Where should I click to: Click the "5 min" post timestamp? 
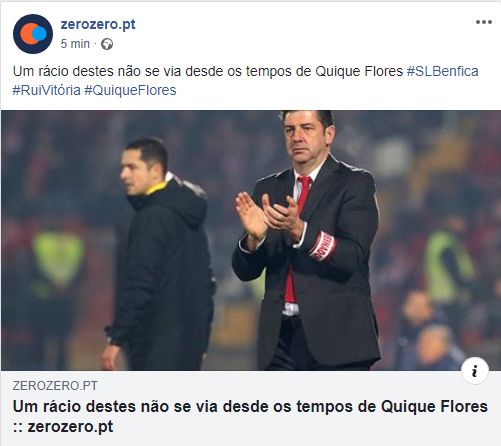(x=75, y=44)
